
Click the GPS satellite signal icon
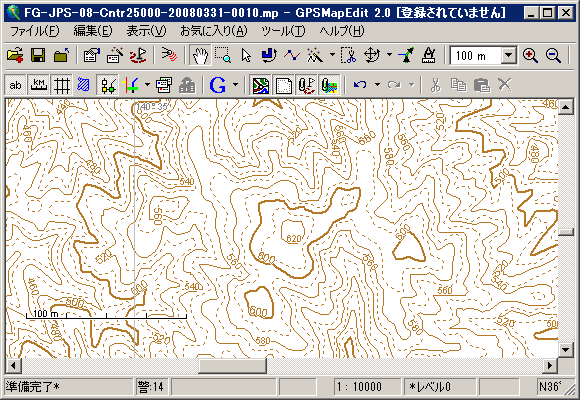coord(169,56)
